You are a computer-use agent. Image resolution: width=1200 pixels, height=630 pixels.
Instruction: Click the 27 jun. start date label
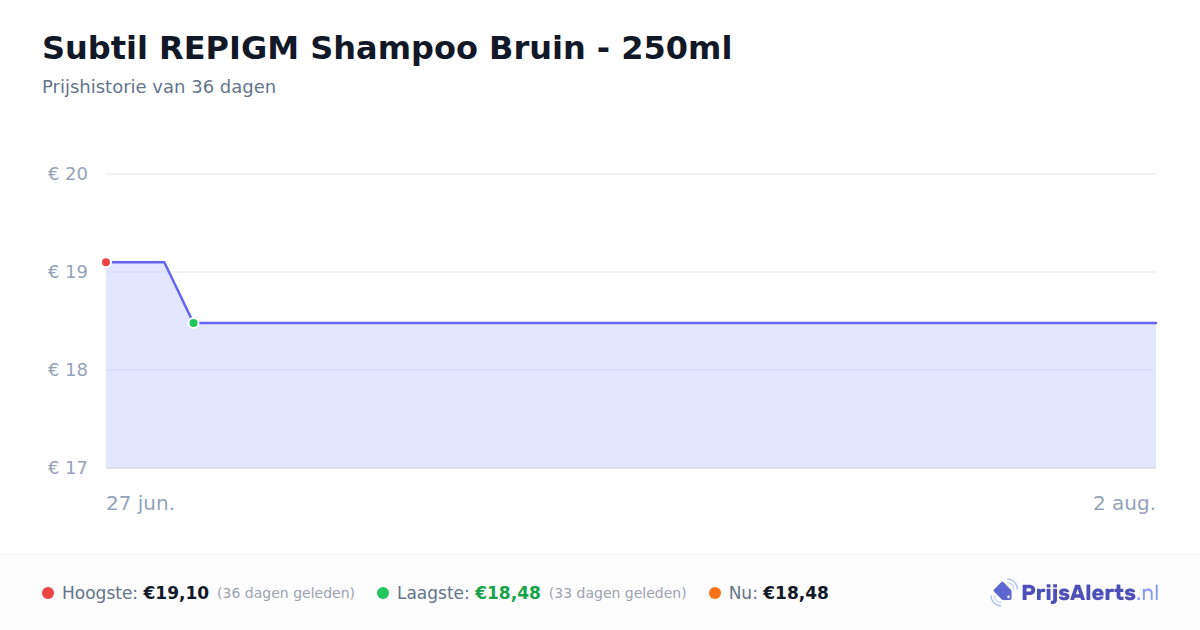(x=141, y=503)
